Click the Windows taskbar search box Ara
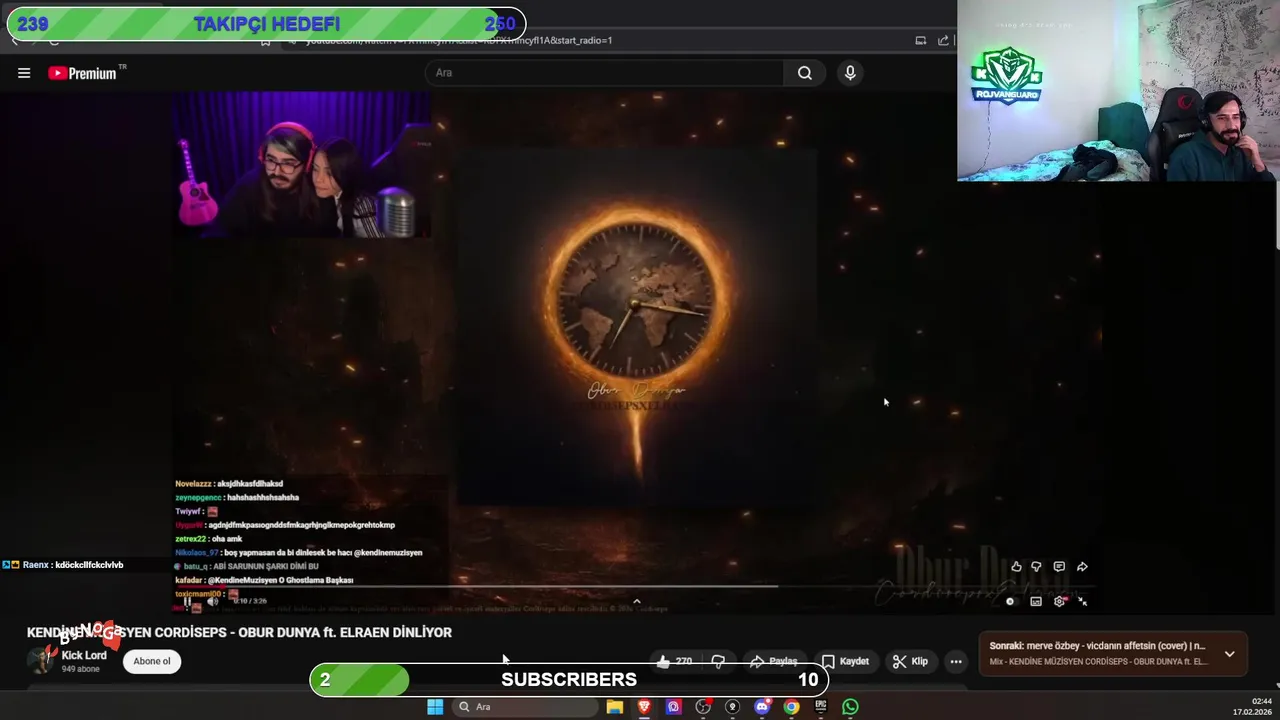 (x=523, y=707)
